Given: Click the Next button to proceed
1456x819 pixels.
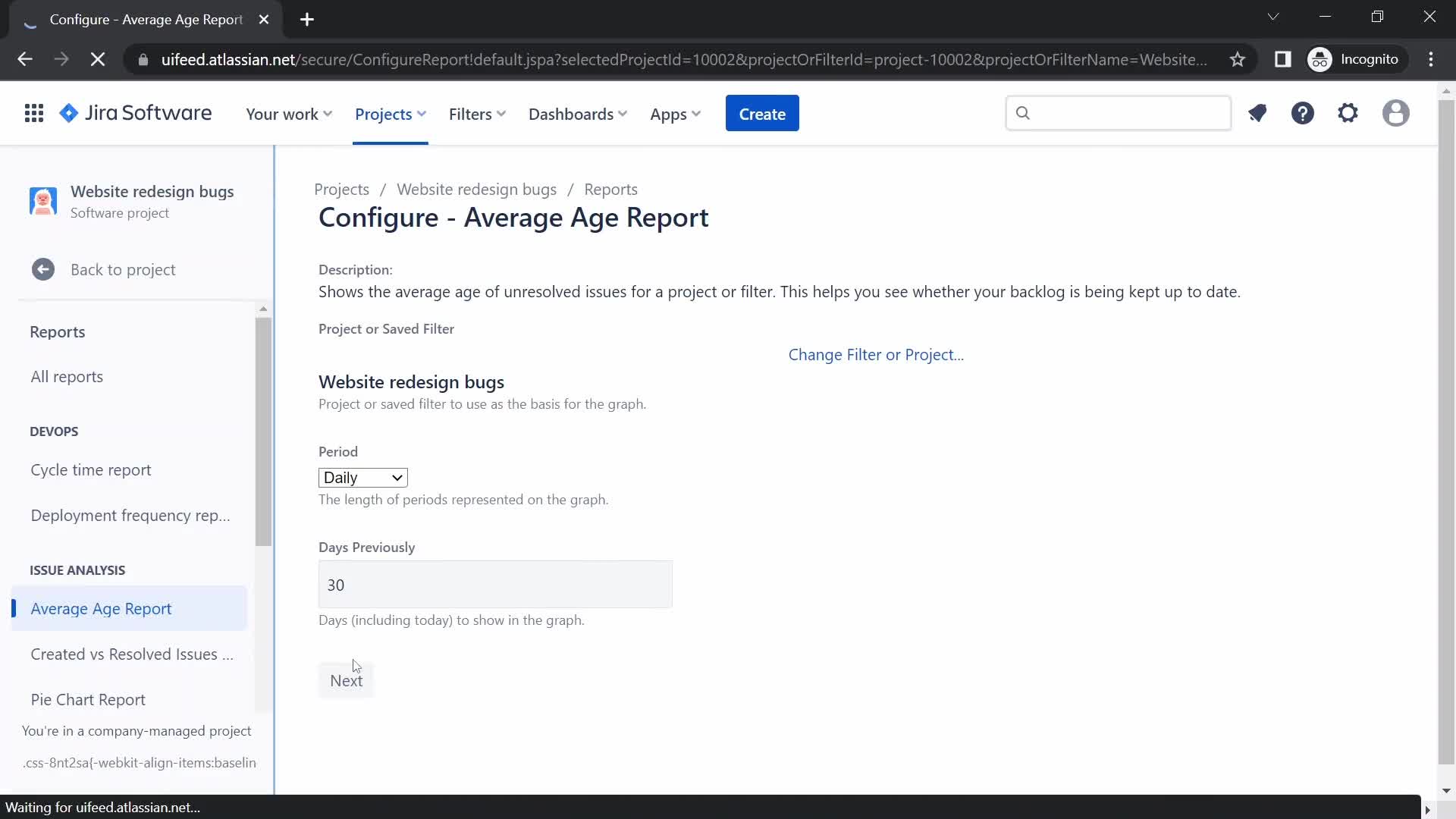Looking at the screenshot, I should [x=347, y=680].
